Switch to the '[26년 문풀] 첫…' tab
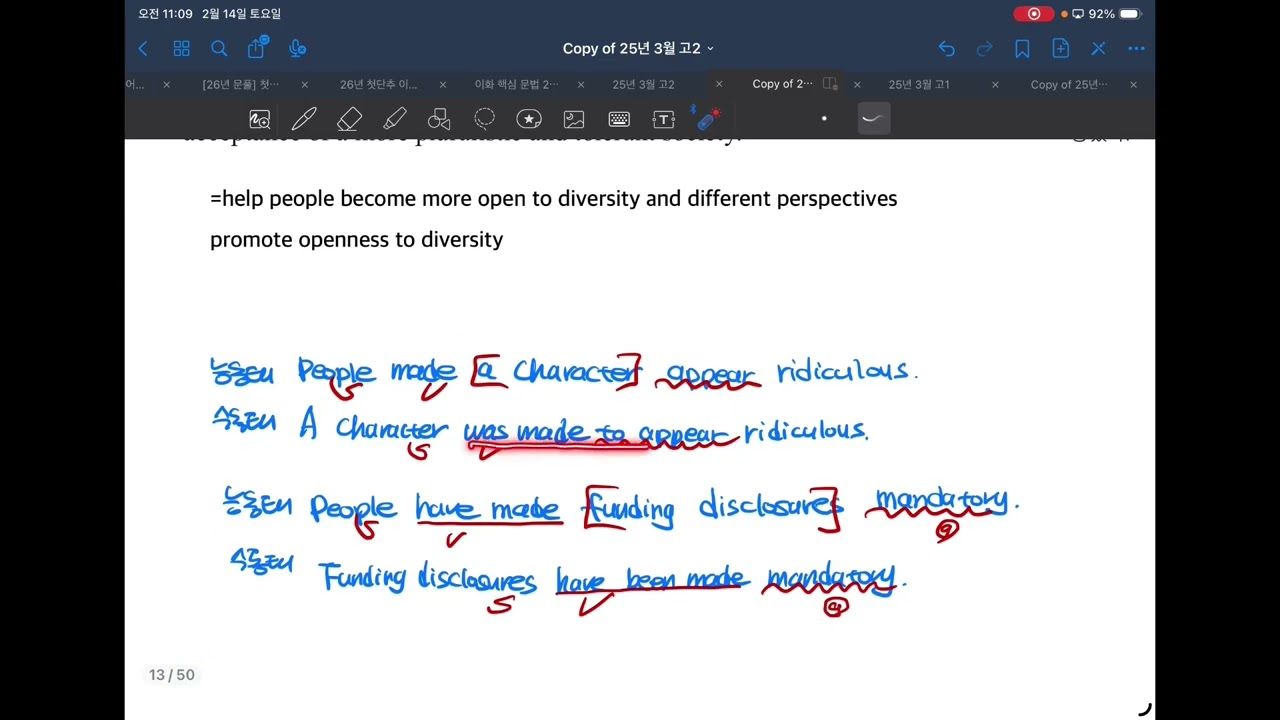The height and width of the screenshot is (720, 1280). (x=241, y=85)
